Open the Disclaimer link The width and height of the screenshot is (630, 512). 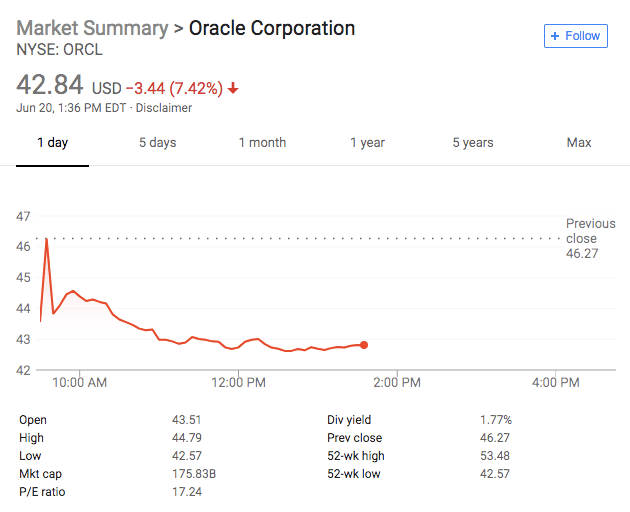pyautogui.click(x=164, y=108)
